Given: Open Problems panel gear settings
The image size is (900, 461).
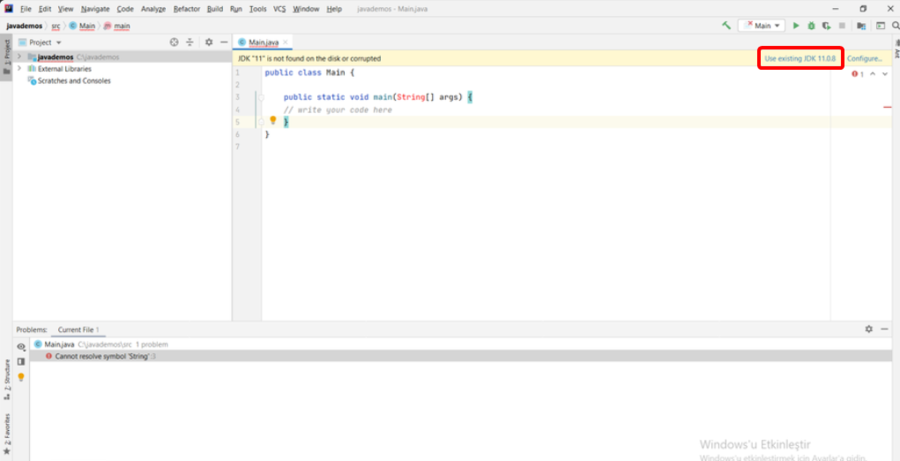Looking at the screenshot, I should [868, 329].
